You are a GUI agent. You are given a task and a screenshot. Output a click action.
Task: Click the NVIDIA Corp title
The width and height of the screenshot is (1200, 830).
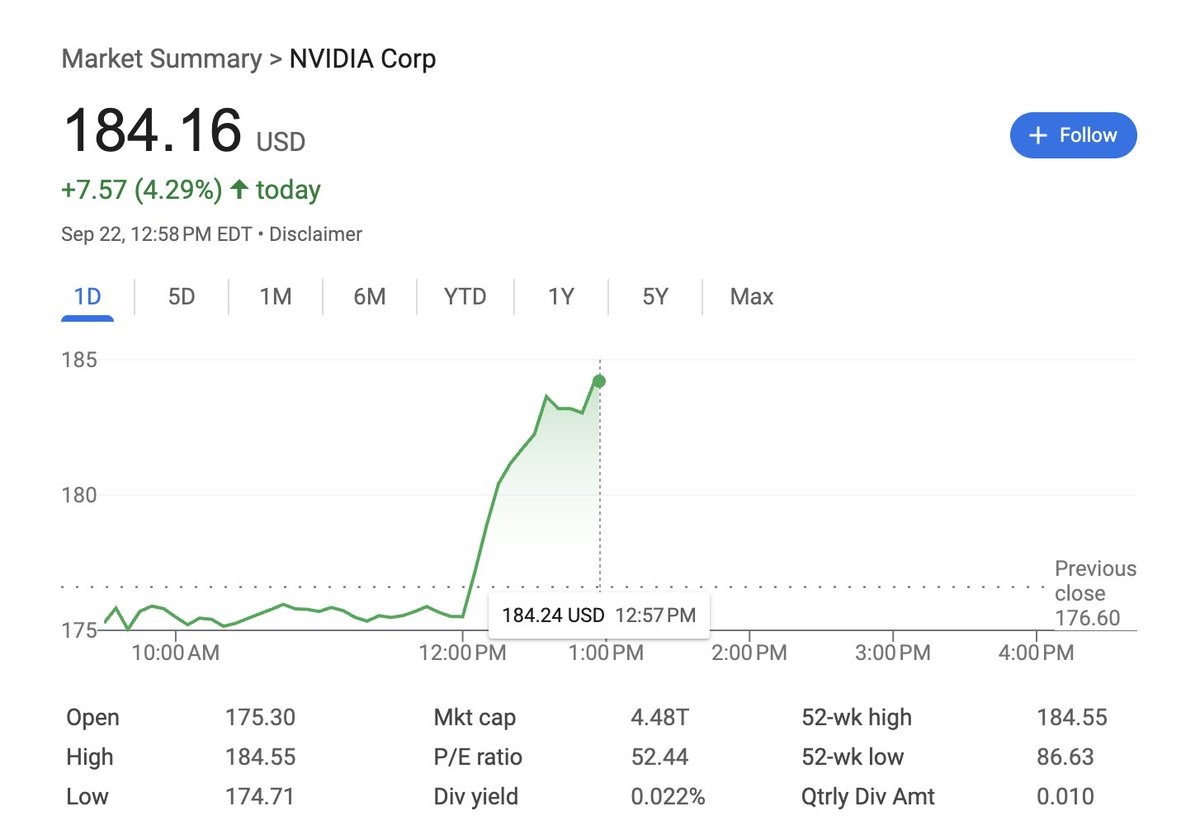[x=362, y=59]
